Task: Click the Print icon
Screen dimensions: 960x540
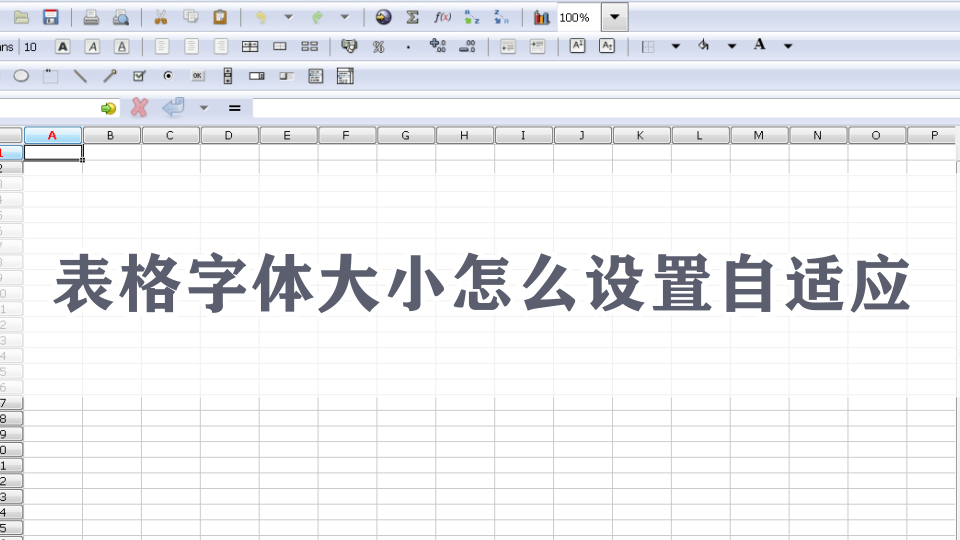Action: pos(91,17)
